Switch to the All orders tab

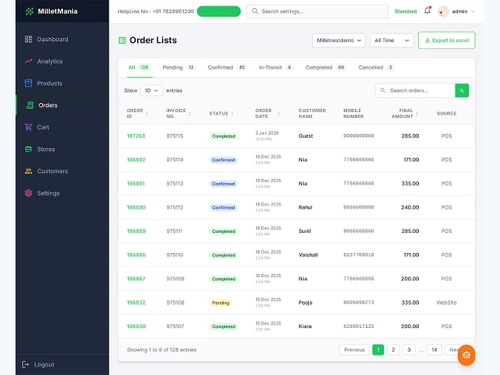click(x=139, y=68)
